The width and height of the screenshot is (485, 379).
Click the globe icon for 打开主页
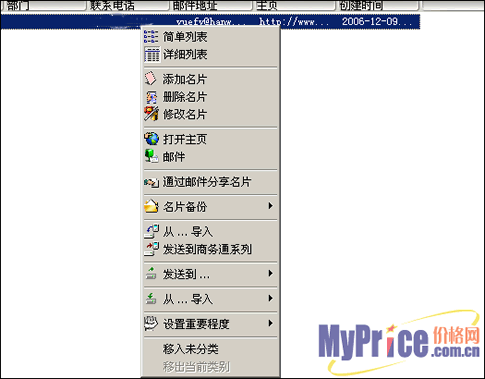click(151, 139)
